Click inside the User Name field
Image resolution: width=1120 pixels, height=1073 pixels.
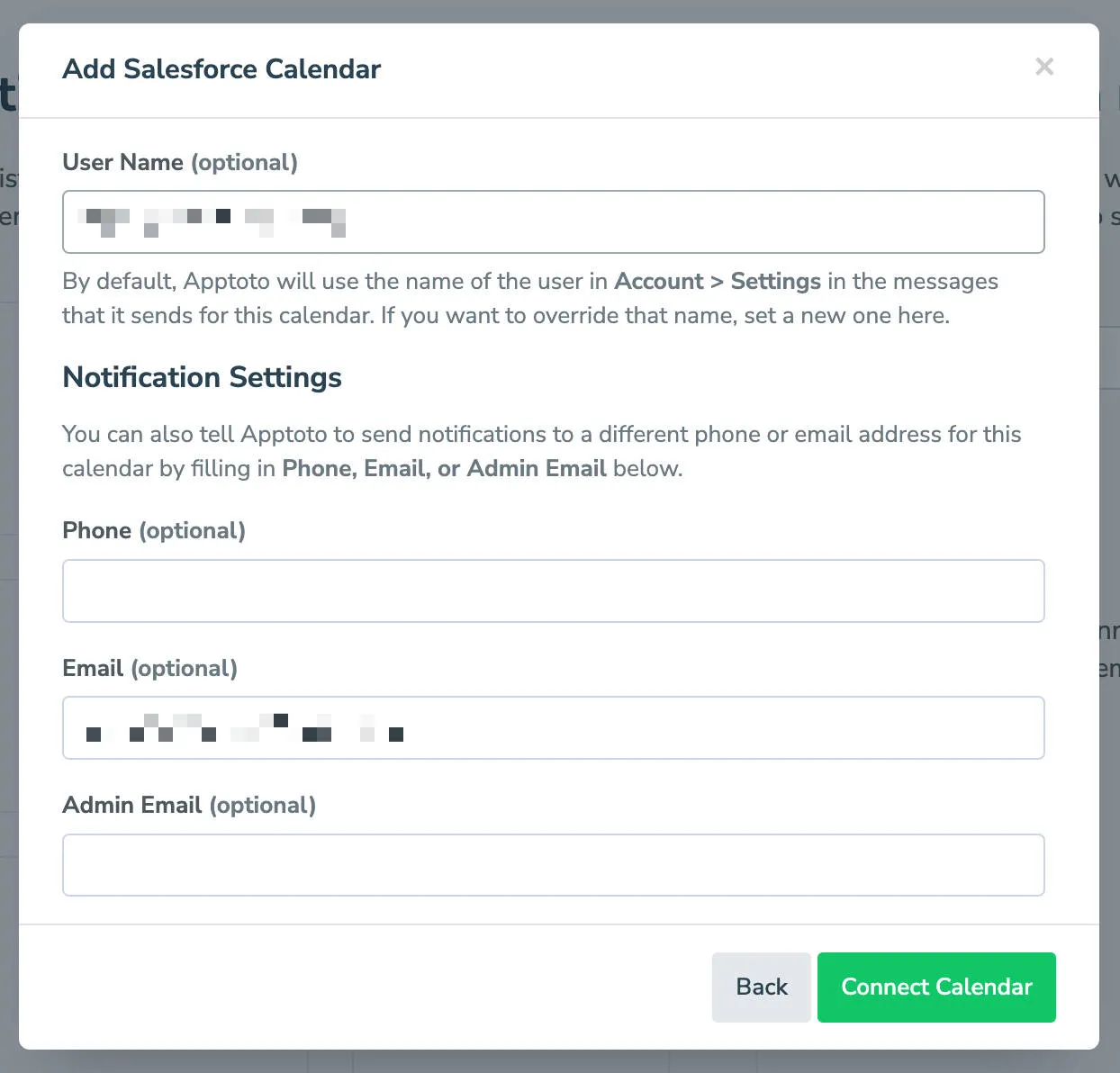tap(553, 221)
